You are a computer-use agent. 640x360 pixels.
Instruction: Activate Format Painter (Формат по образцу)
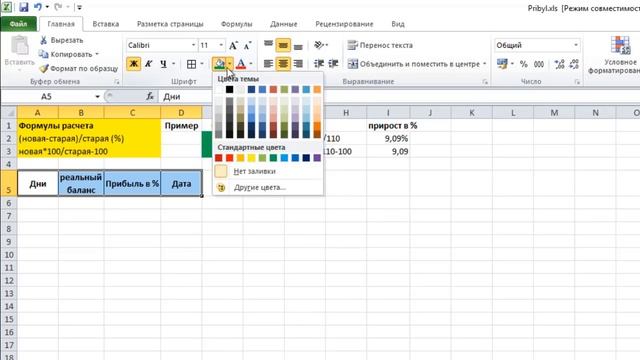click(x=78, y=68)
